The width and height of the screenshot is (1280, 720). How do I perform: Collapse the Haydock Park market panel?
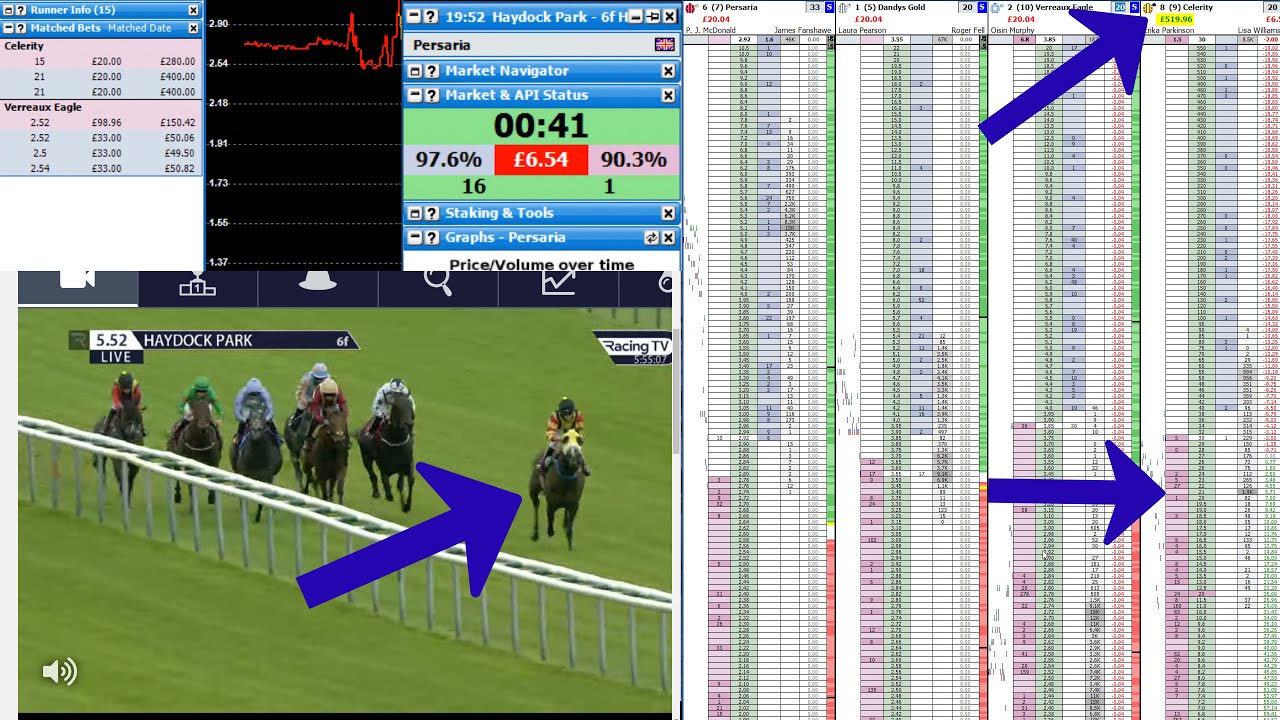point(415,17)
